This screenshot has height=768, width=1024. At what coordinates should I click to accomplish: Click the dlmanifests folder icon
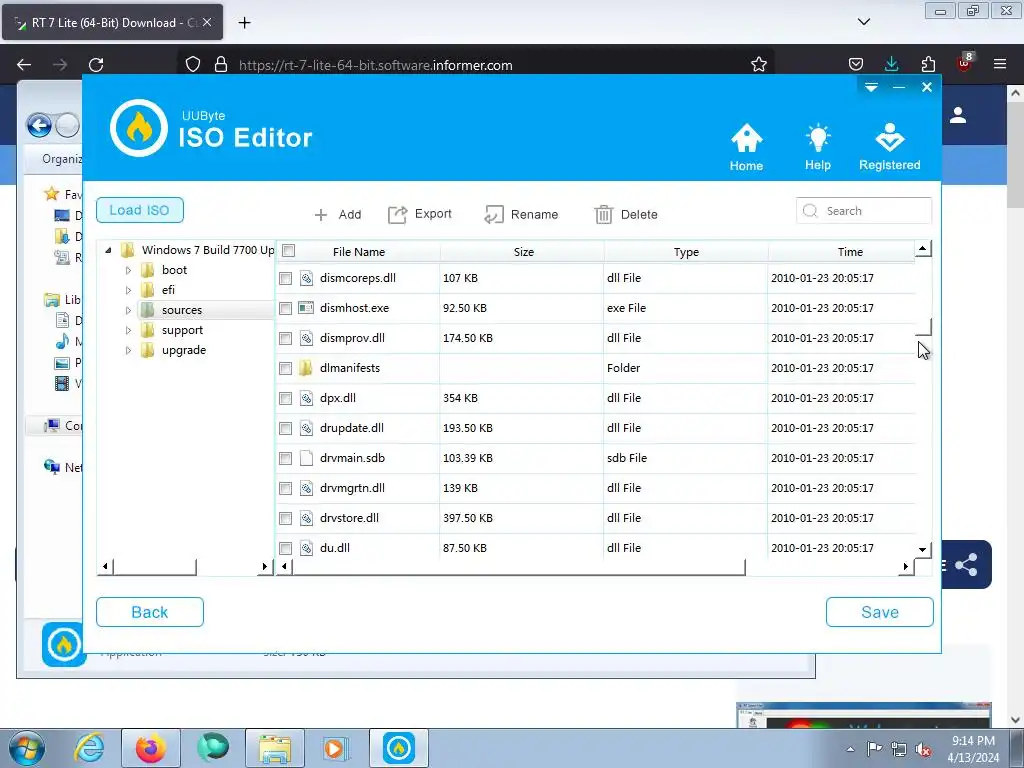tap(306, 368)
